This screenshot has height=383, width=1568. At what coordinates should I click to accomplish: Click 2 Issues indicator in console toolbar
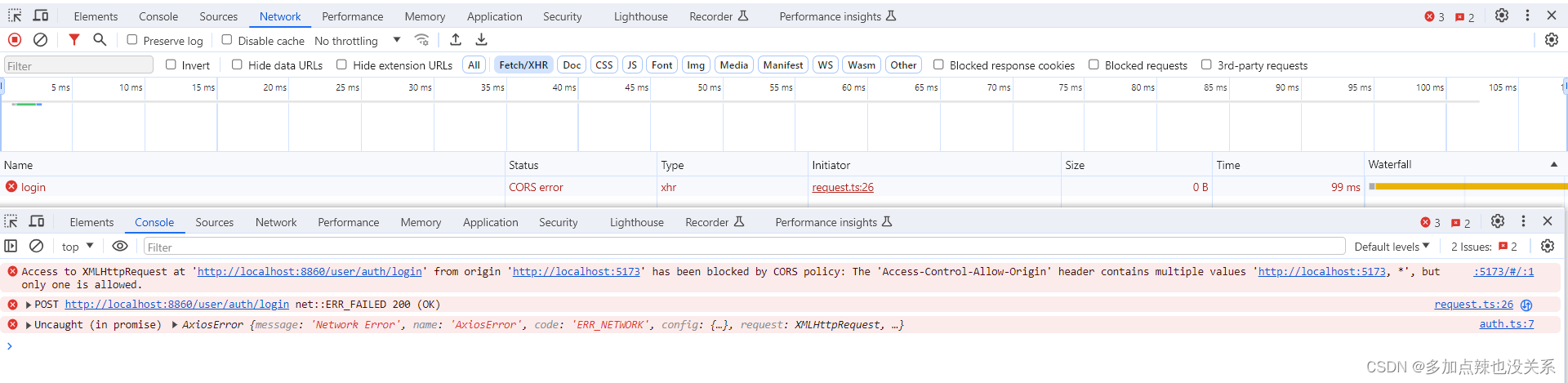pyautogui.click(x=1484, y=247)
